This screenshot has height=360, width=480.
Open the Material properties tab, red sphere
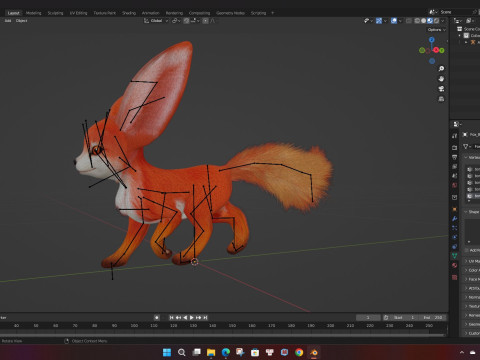455,265
